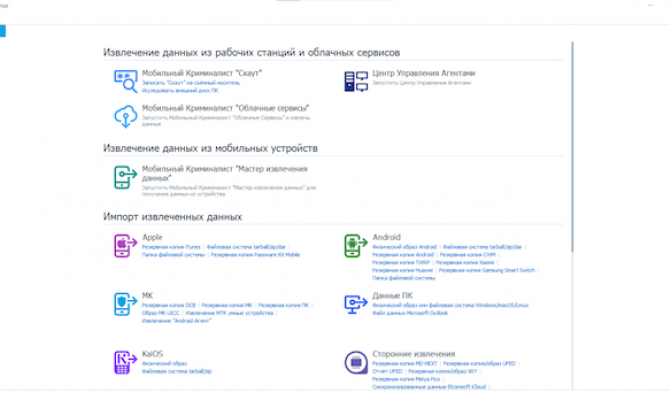Choose Резервная копия Xiaomi link
This screenshot has height=400, width=670.
coord(465,262)
